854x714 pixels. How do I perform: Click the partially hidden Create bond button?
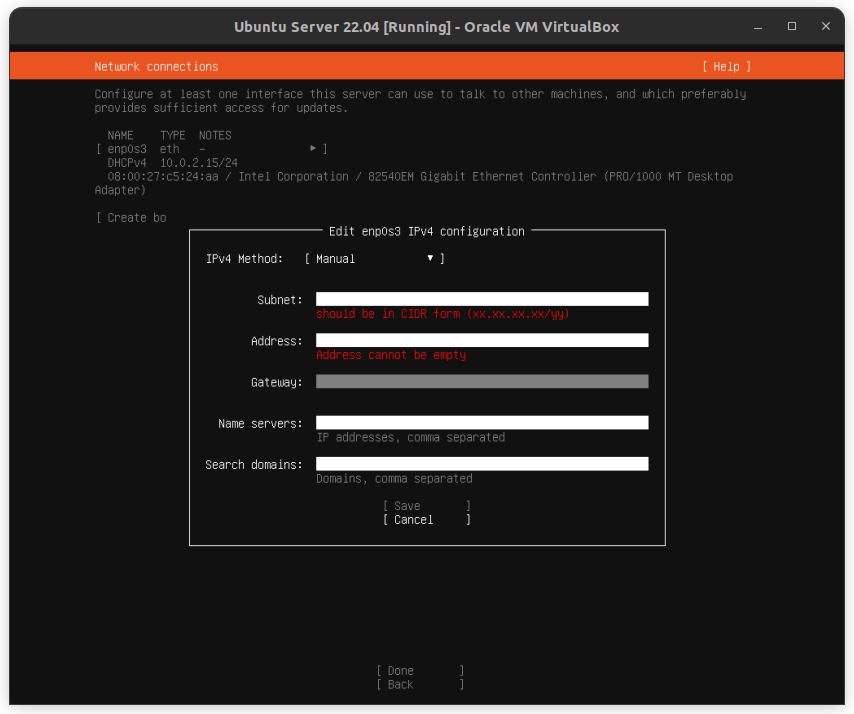131,218
